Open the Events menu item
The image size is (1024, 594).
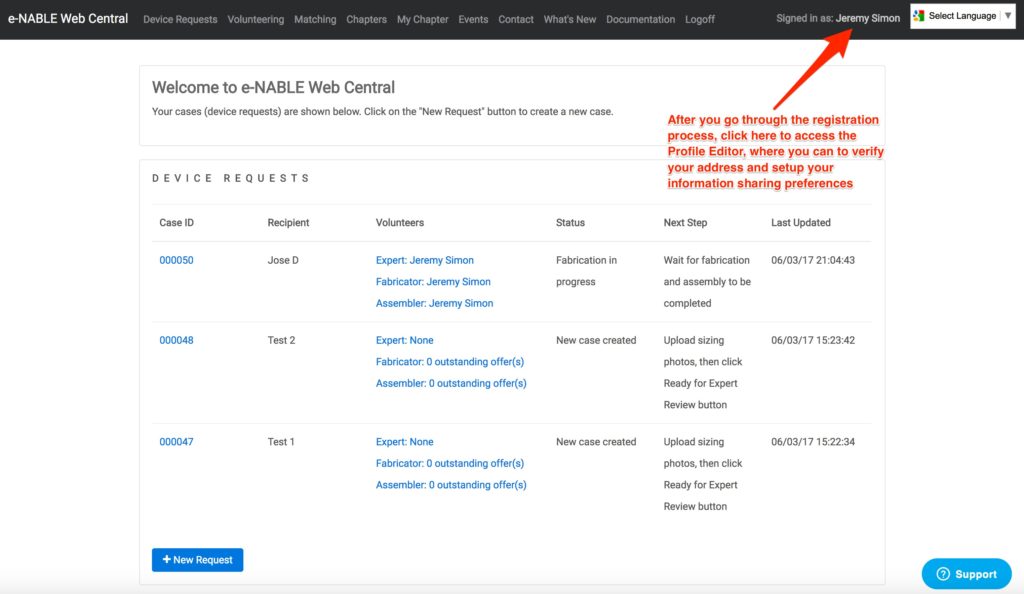point(473,20)
